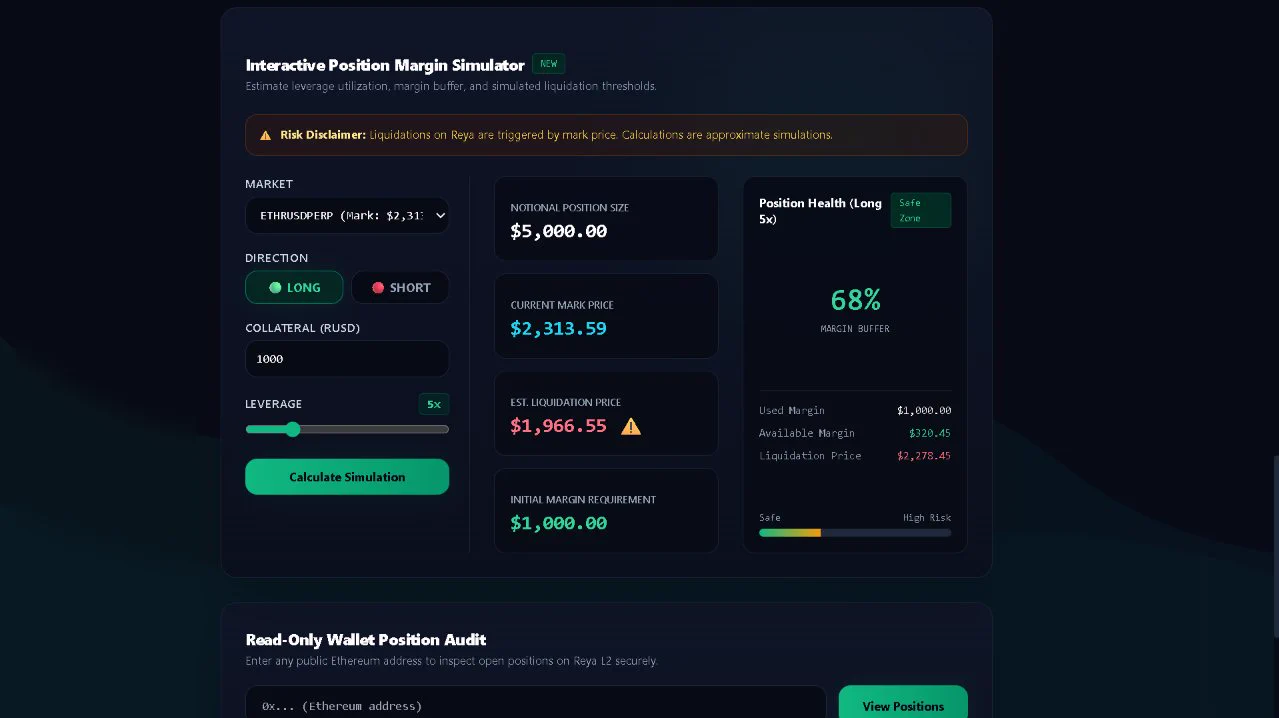Click the Leverage slider handle

(x=292, y=429)
